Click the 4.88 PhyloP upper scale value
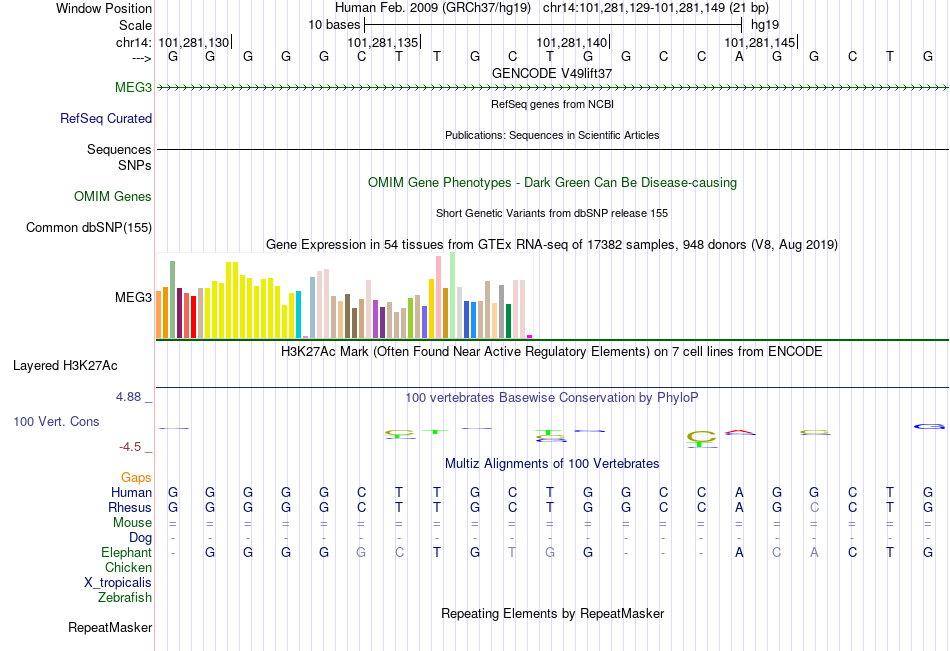 click(x=128, y=397)
